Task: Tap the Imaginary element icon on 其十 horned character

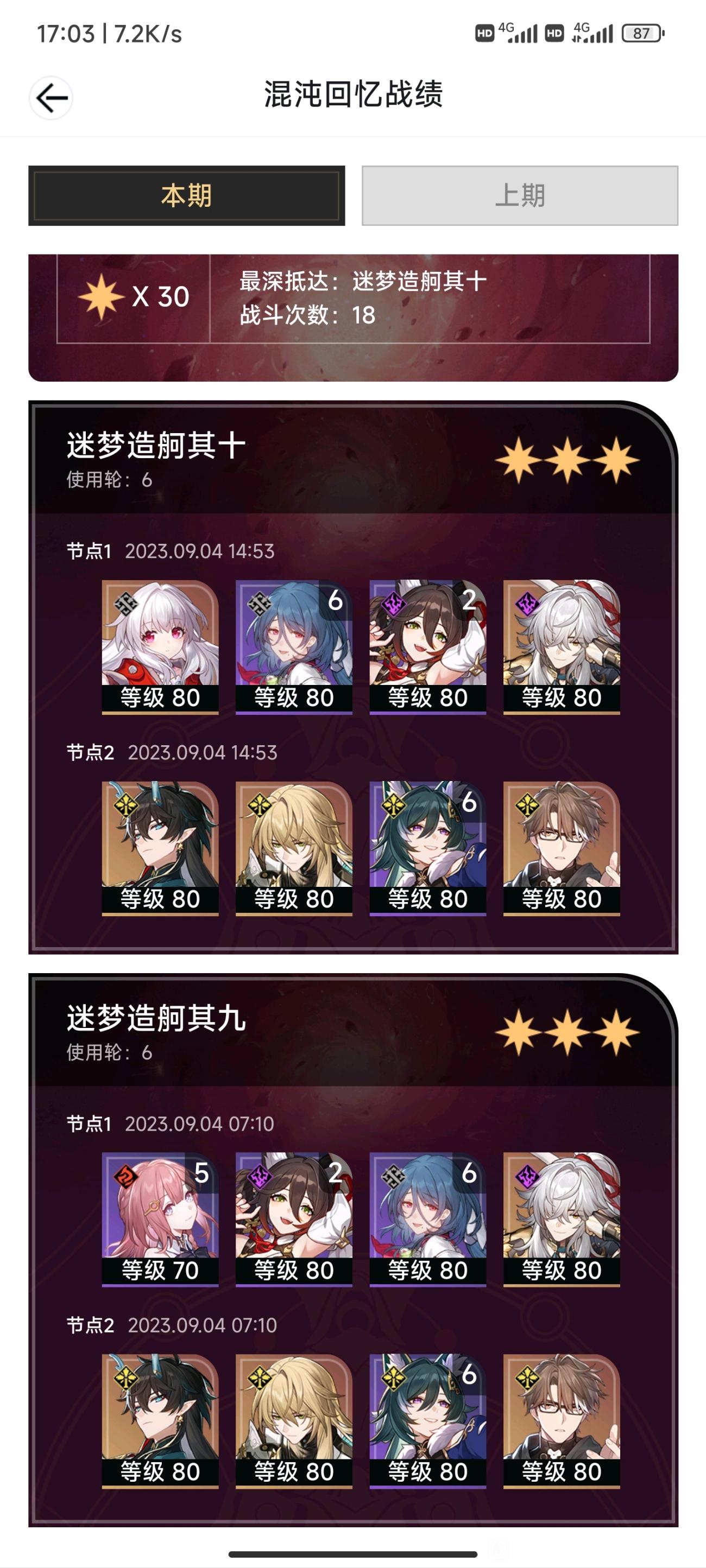Action: pyautogui.click(x=126, y=806)
